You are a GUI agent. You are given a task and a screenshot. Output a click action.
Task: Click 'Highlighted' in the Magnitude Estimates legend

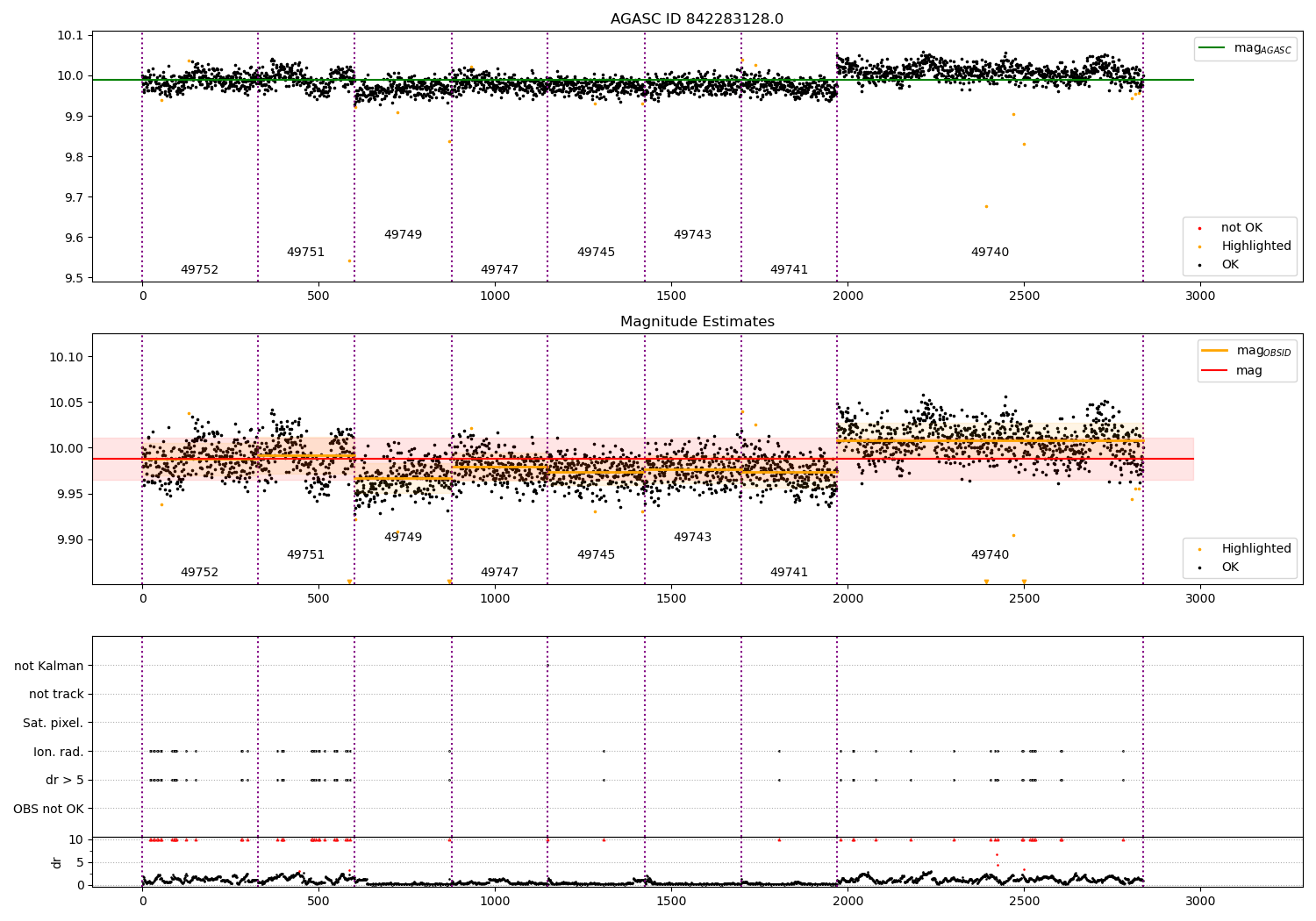1255,549
